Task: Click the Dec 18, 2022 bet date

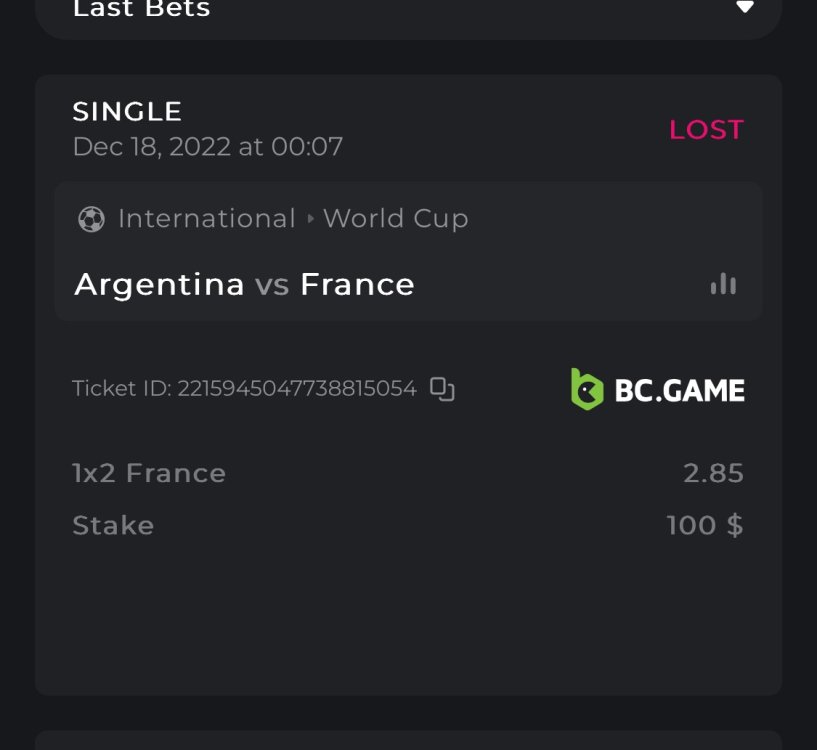Action: (x=207, y=147)
